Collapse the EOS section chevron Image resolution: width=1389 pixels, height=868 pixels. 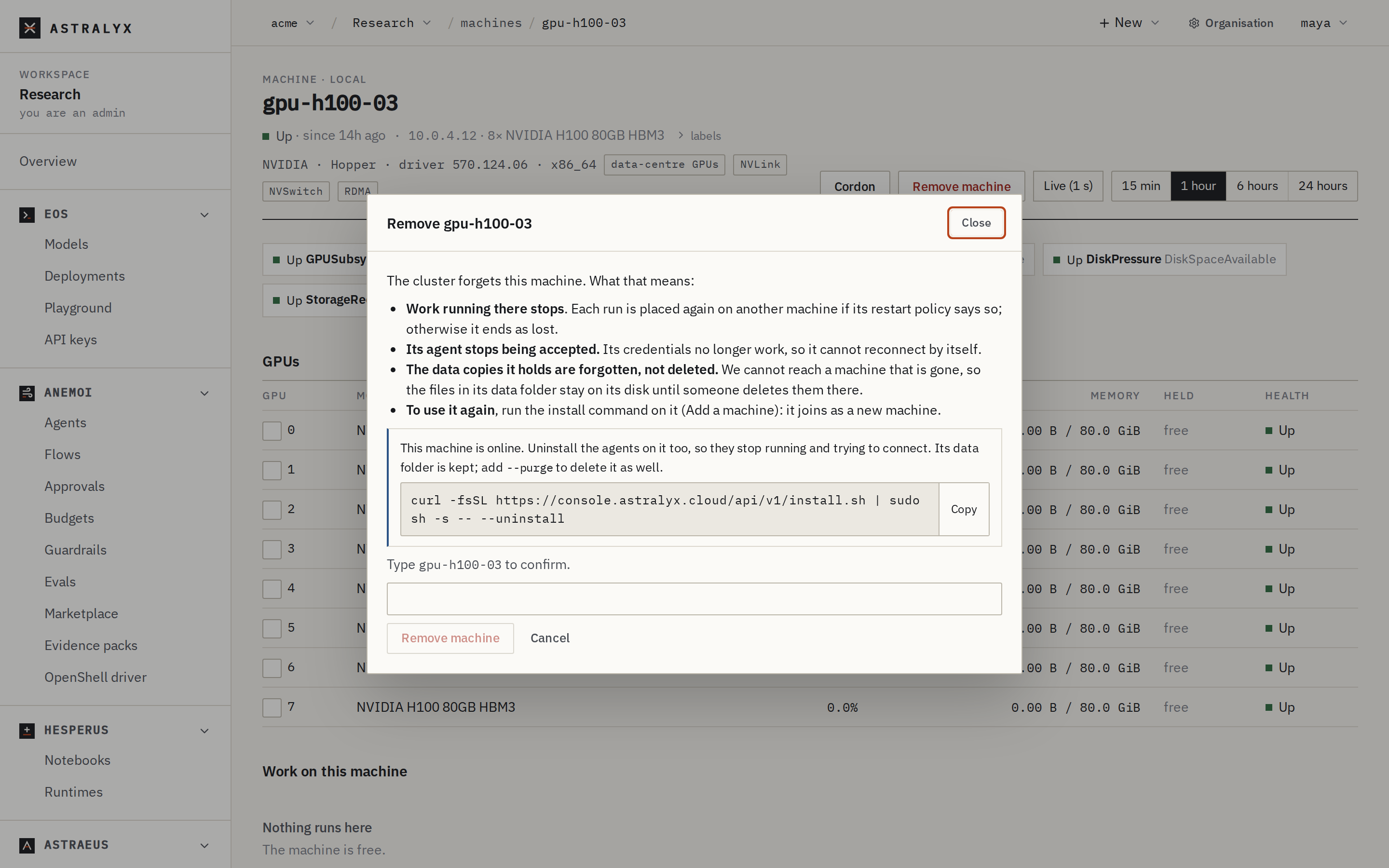click(204, 215)
